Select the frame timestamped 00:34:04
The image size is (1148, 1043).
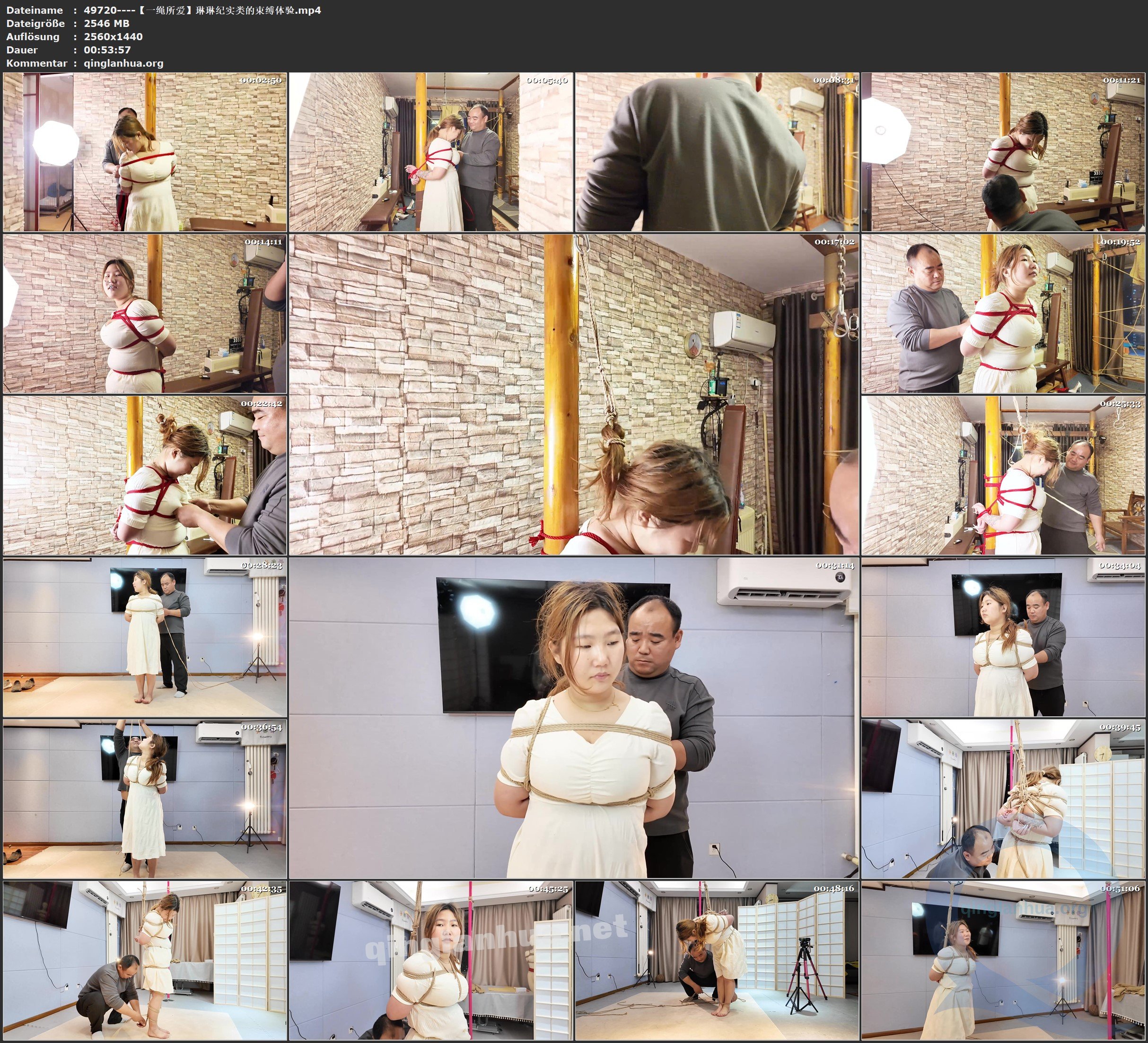[x=1003, y=636]
